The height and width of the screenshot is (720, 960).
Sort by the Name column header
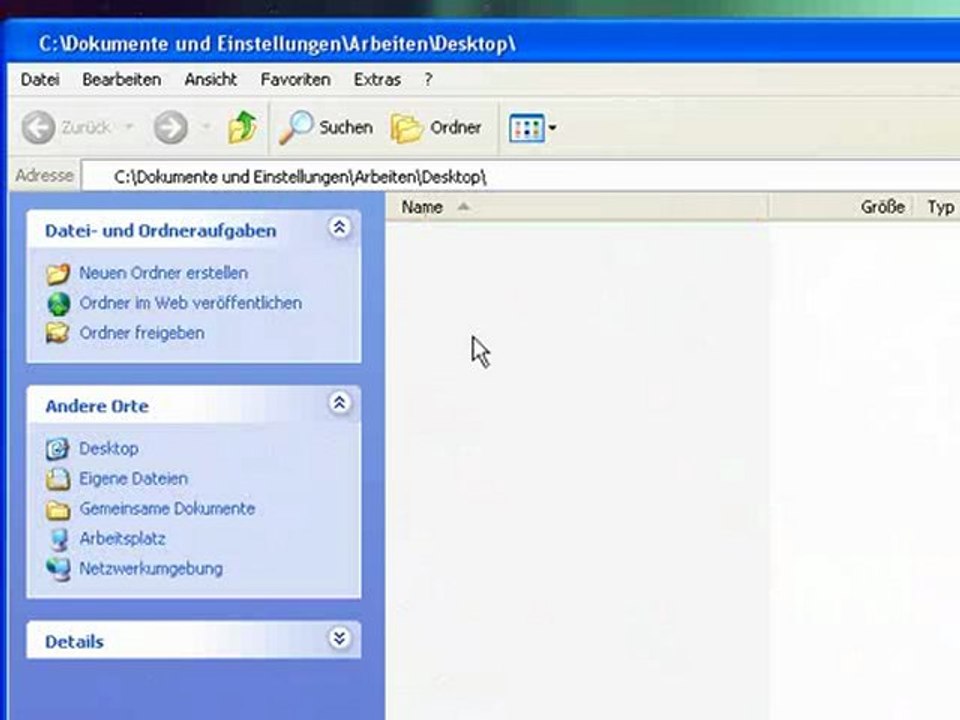coord(577,207)
